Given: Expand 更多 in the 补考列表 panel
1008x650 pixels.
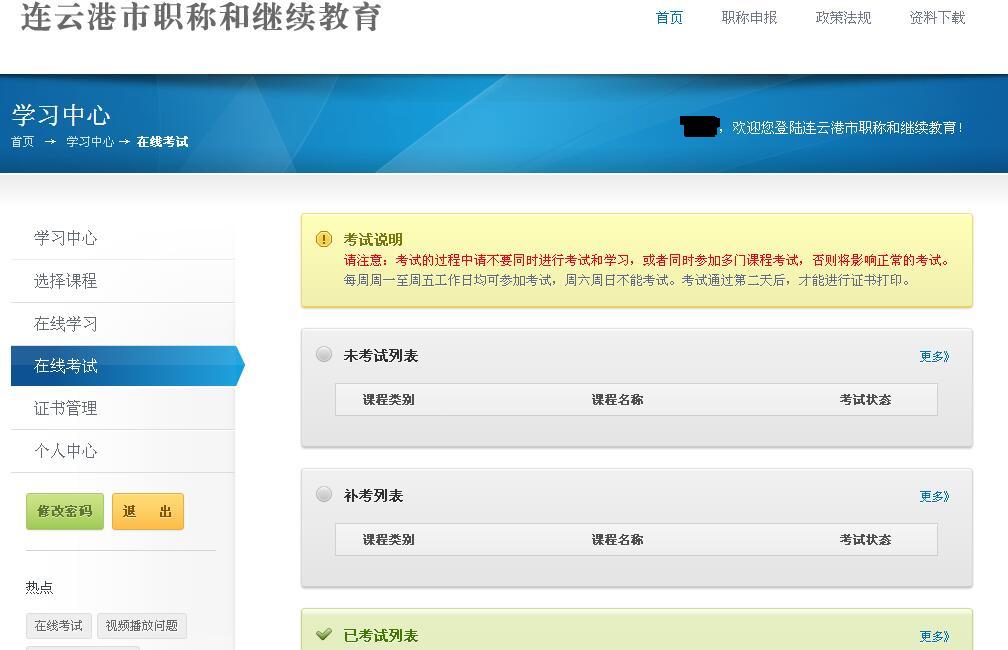Looking at the screenshot, I should pyautogui.click(x=934, y=496).
